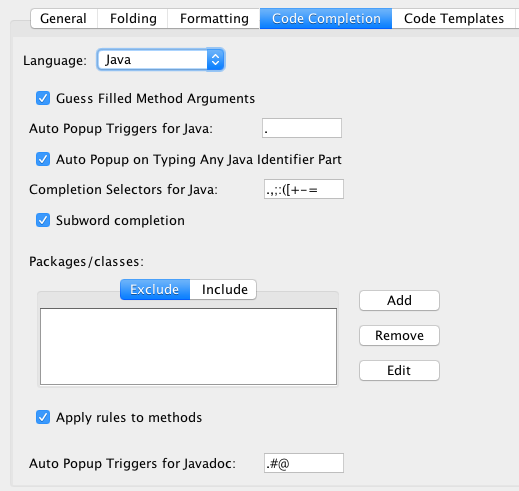Click the Edit button

[x=399, y=370]
